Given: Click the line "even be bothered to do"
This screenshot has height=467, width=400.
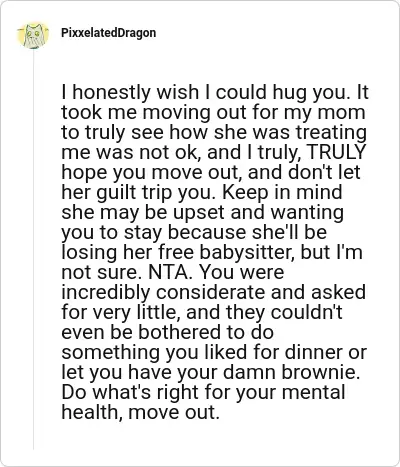Looking at the screenshot, I should (x=168, y=332).
